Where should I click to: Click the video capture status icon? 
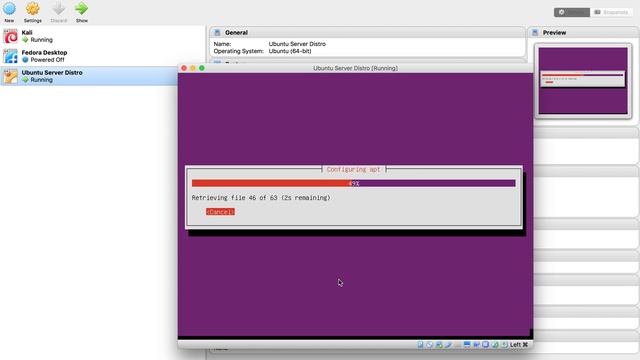click(476, 345)
